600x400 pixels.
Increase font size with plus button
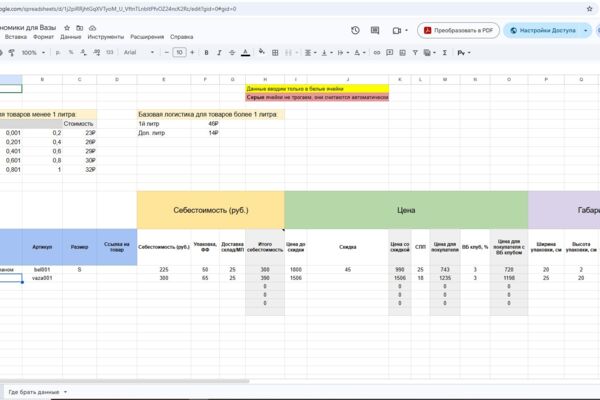click(192, 52)
